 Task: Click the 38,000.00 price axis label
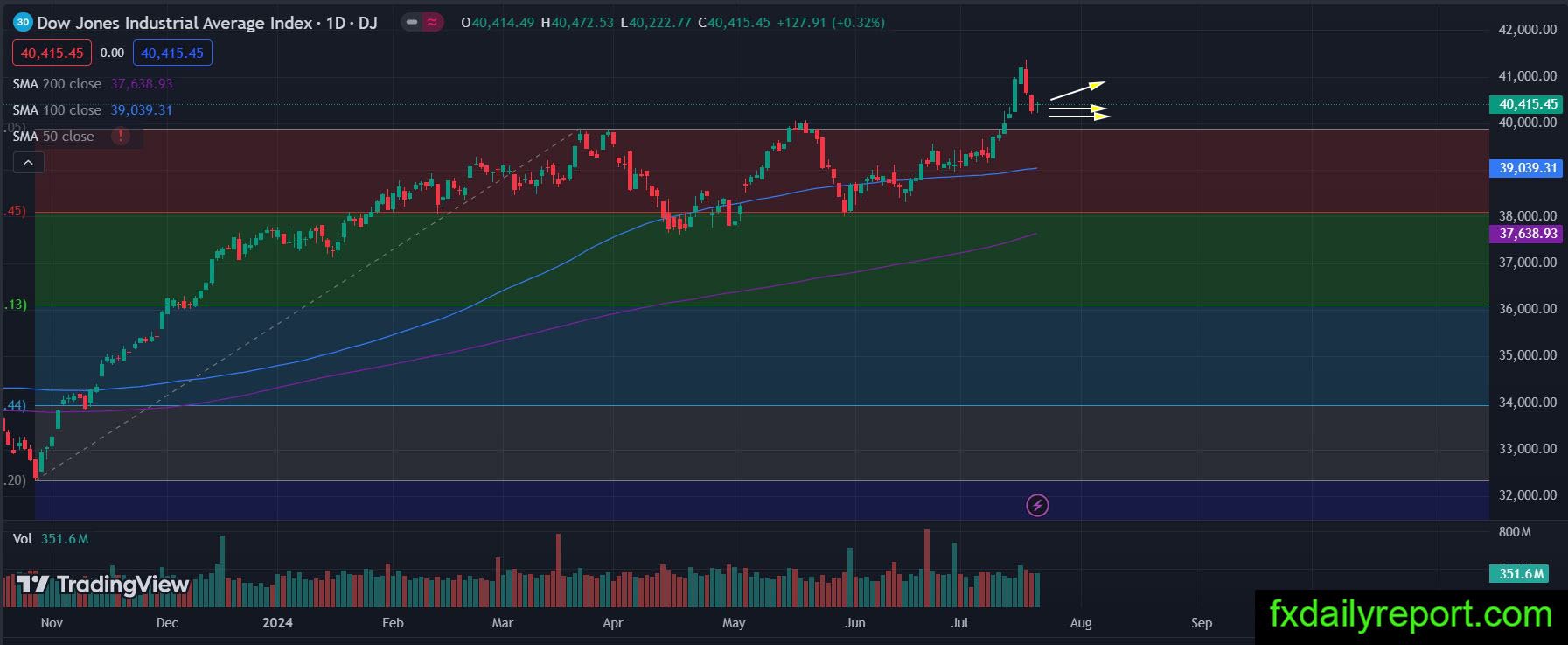1528,216
